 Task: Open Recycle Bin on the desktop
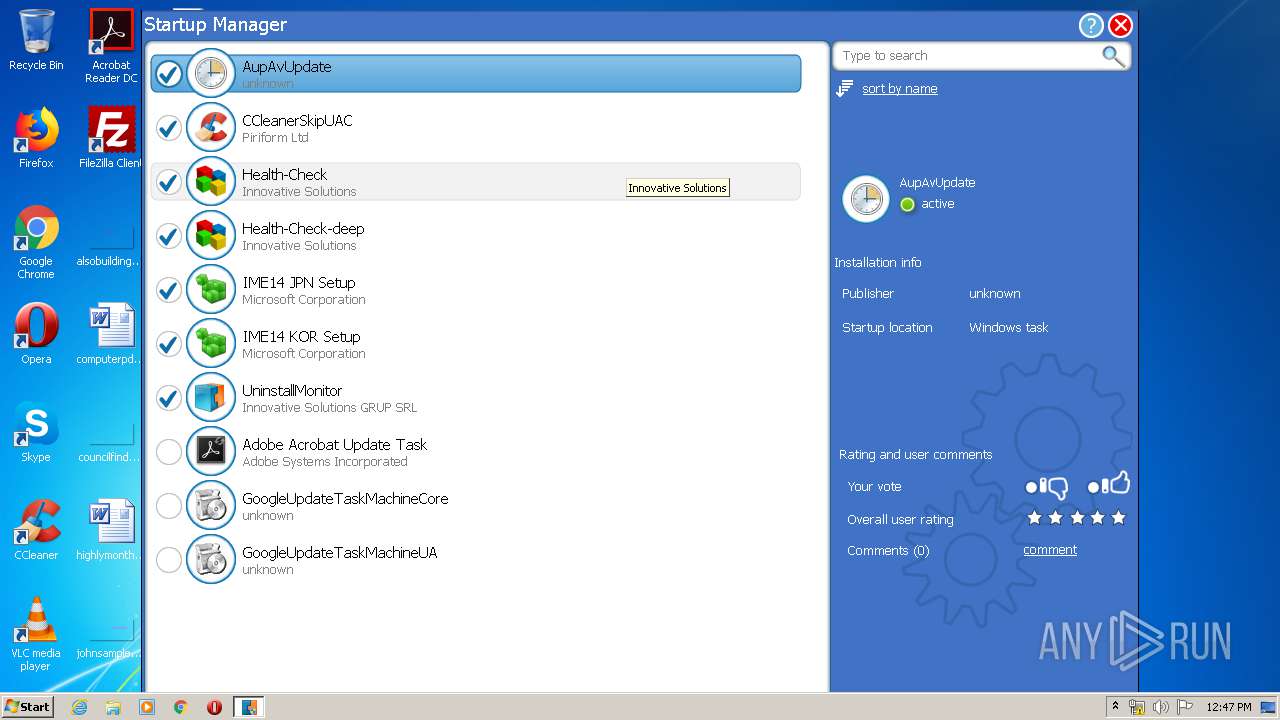tap(36, 40)
